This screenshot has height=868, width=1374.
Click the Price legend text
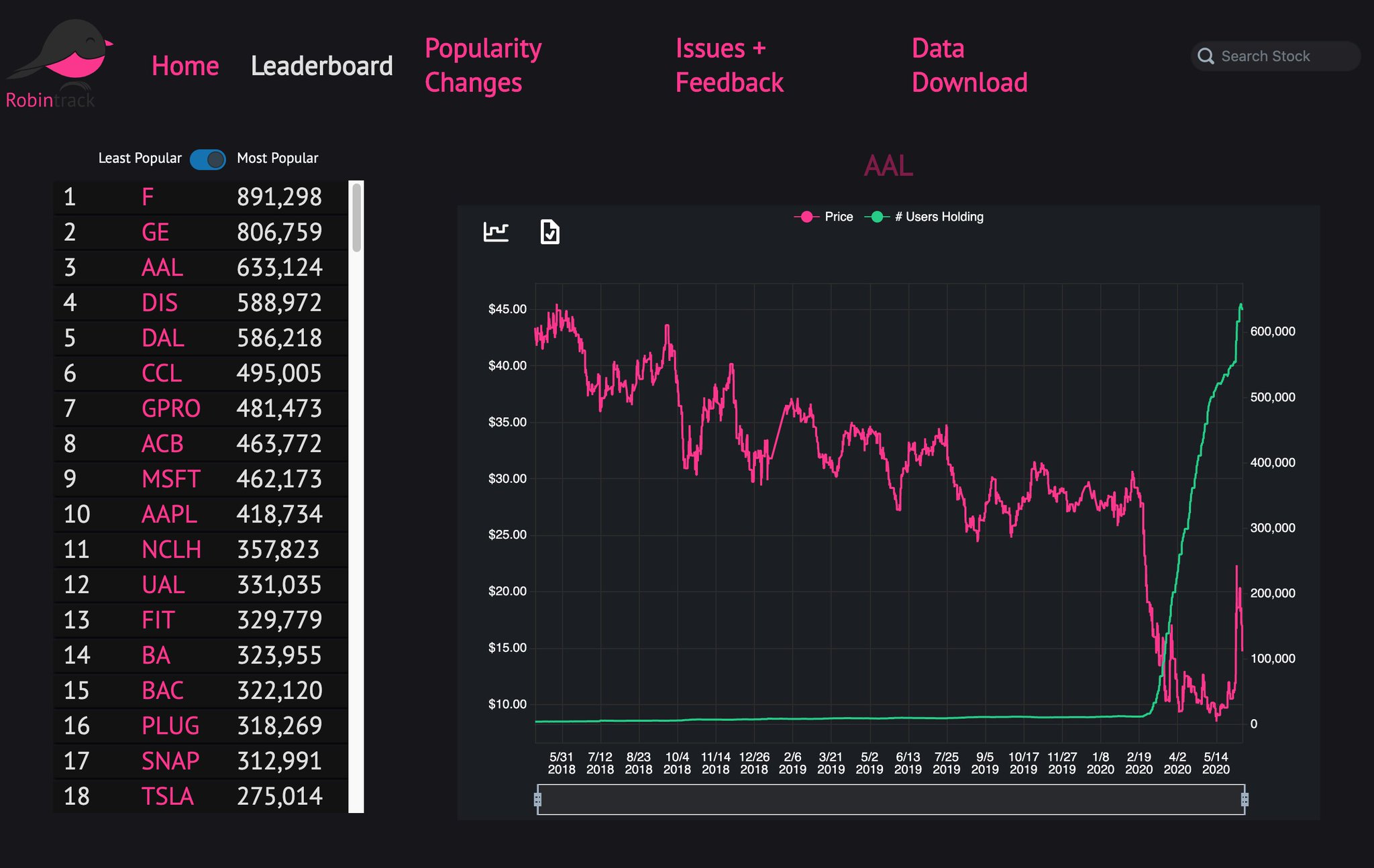[x=839, y=217]
